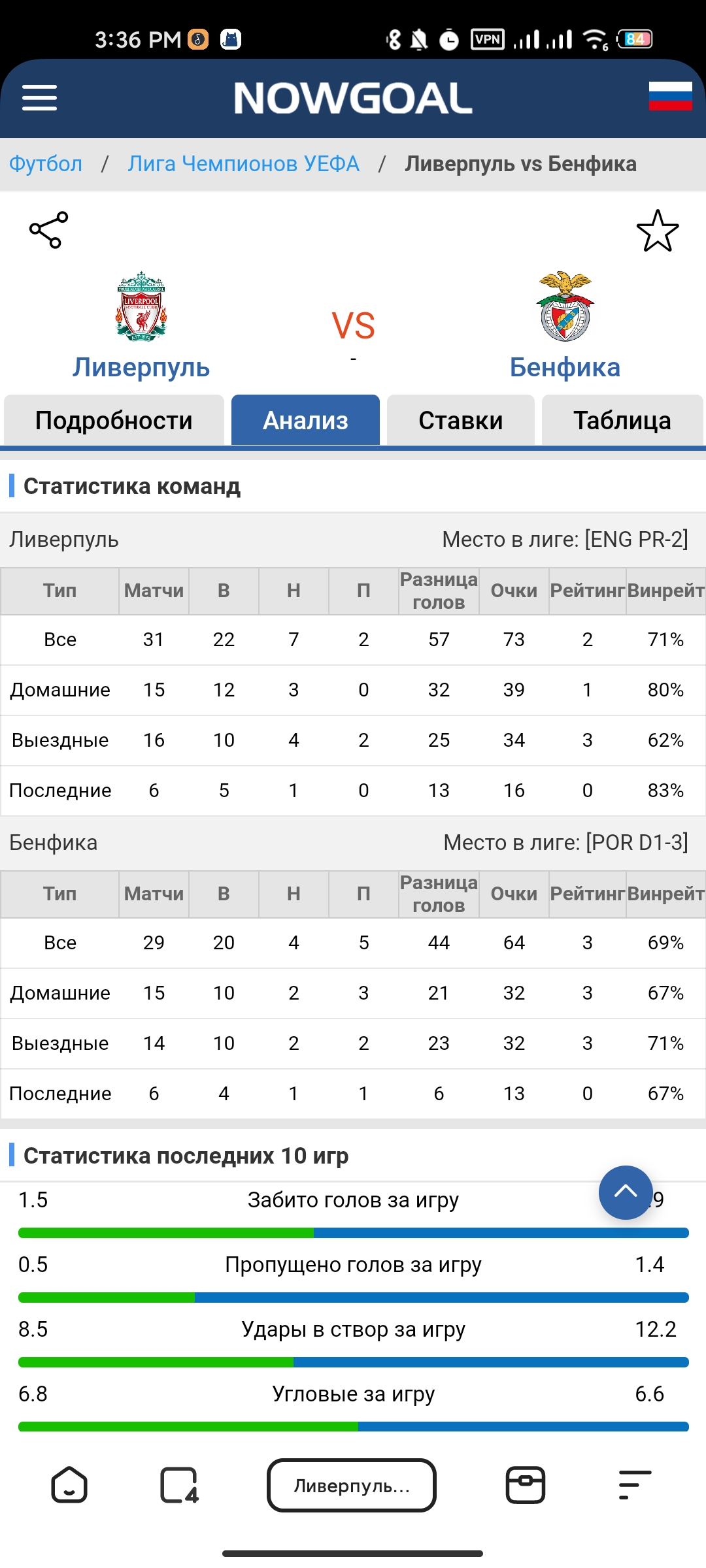The width and height of the screenshot is (706, 1568).
Task: Switch to the Ставки tab
Action: [461, 420]
